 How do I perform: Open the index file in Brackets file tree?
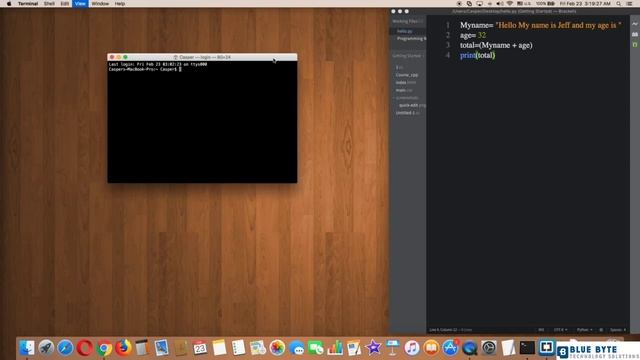click(x=405, y=83)
